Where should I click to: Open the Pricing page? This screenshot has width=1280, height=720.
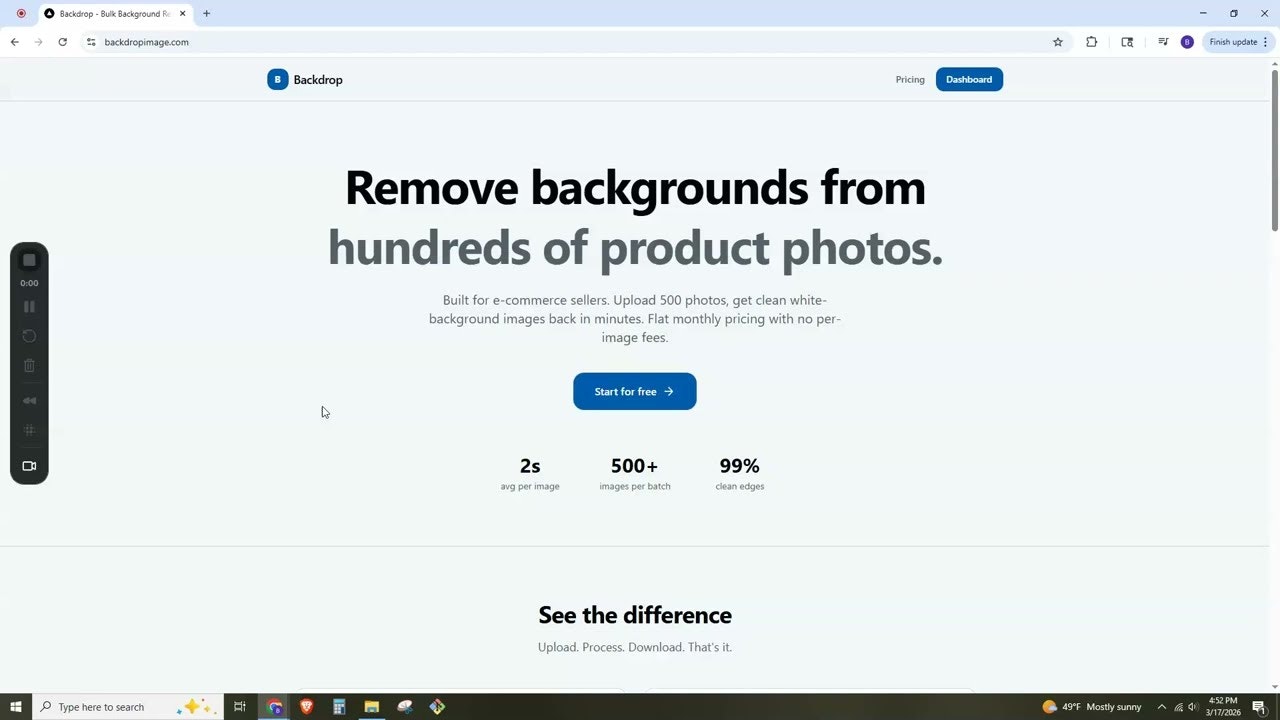click(909, 79)
